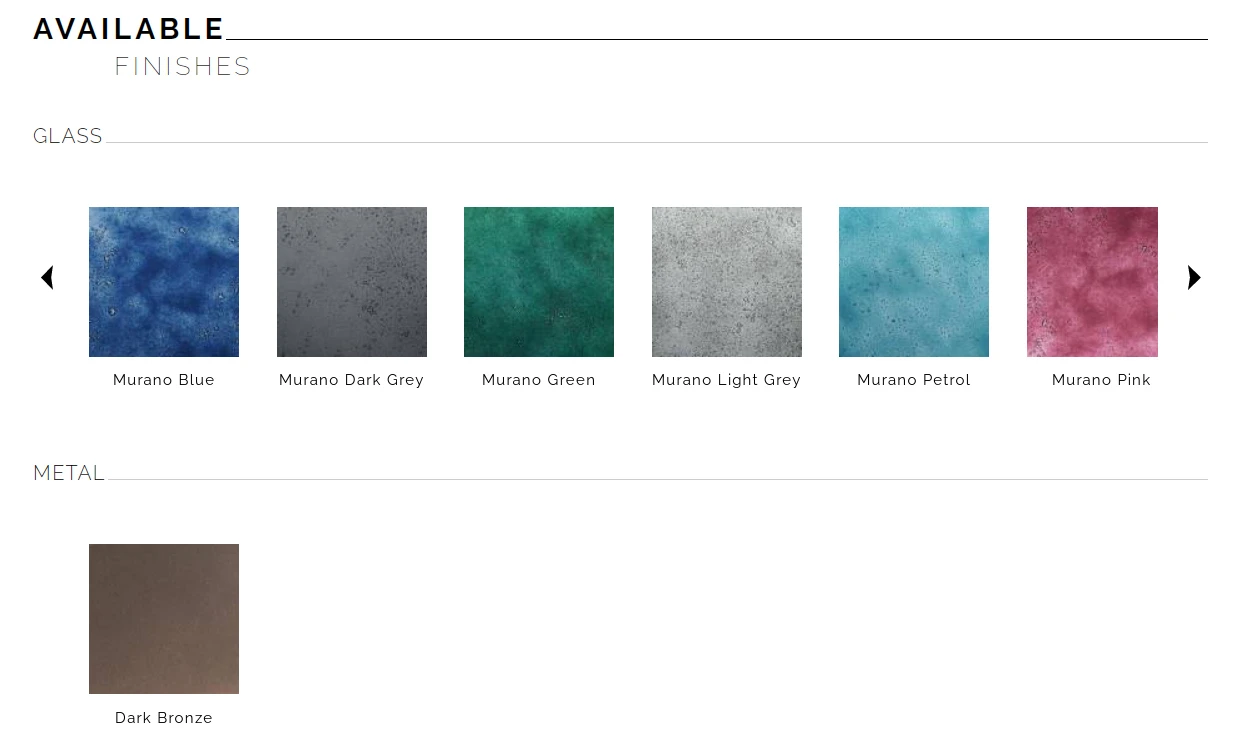Show previous glass finishes with left arrow
The image size is (1234, 744).
(x=47, y=278)
